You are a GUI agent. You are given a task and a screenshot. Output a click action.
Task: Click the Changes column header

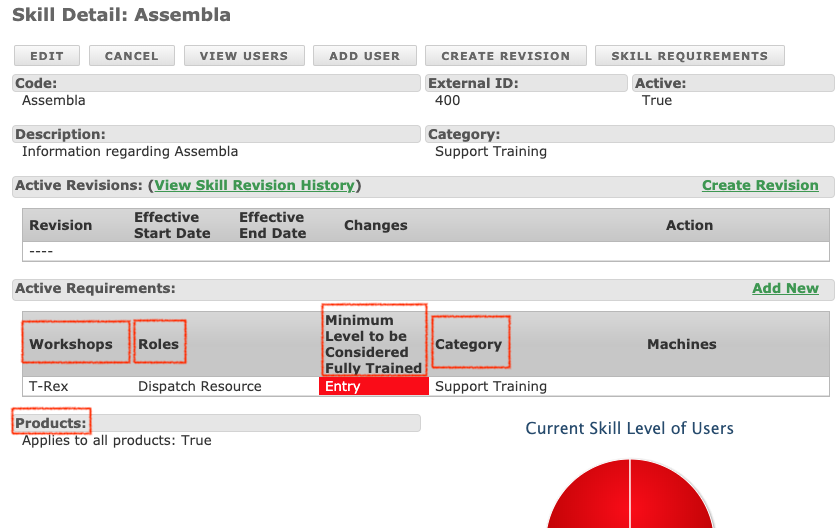[376, 225]
